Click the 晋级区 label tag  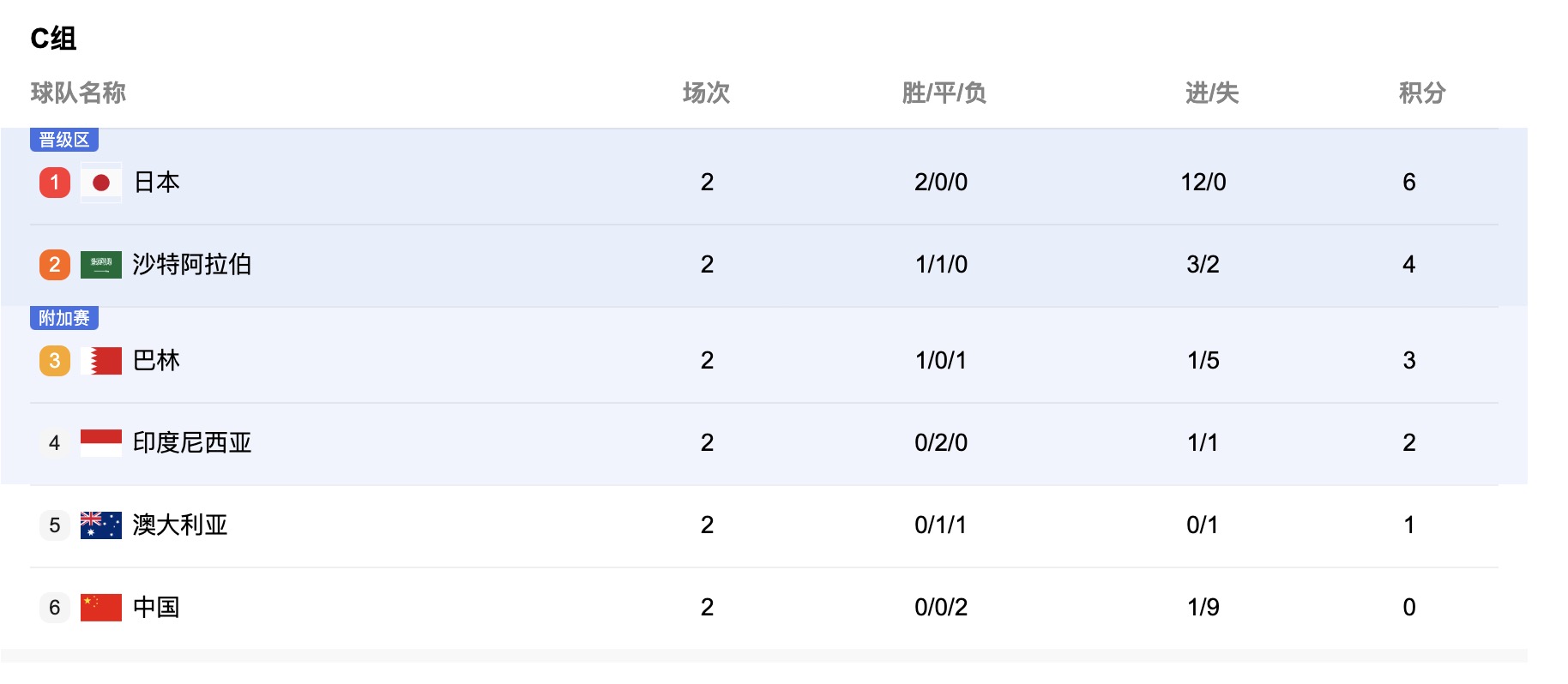coord(64,140)
